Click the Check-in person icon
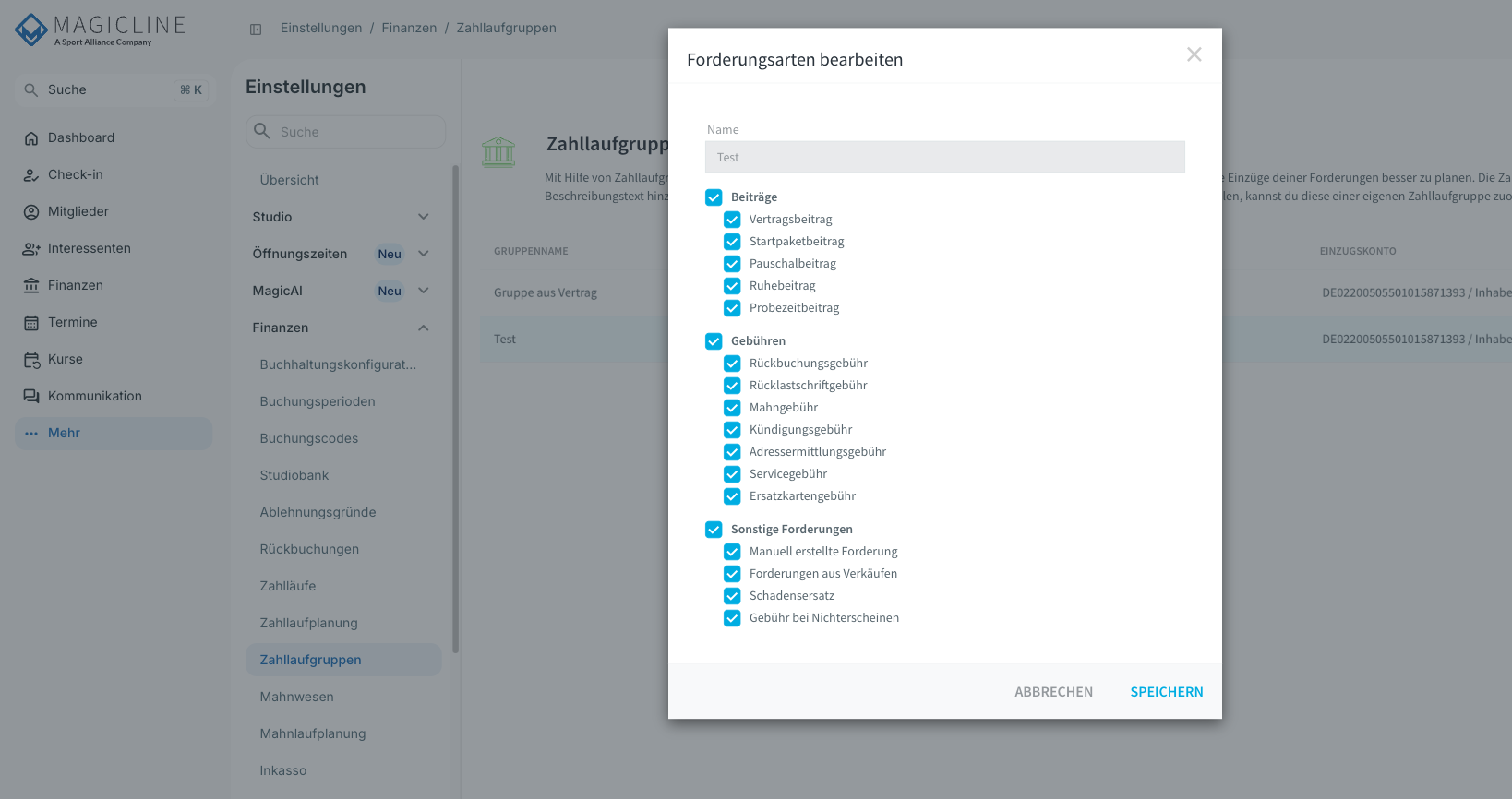The width and height of the screenshot is (1512, 799). click(31, 175)
